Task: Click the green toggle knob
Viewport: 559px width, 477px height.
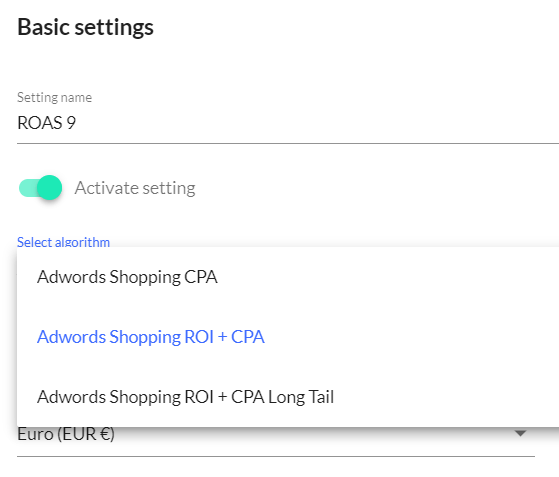Action: click(50, 188)
